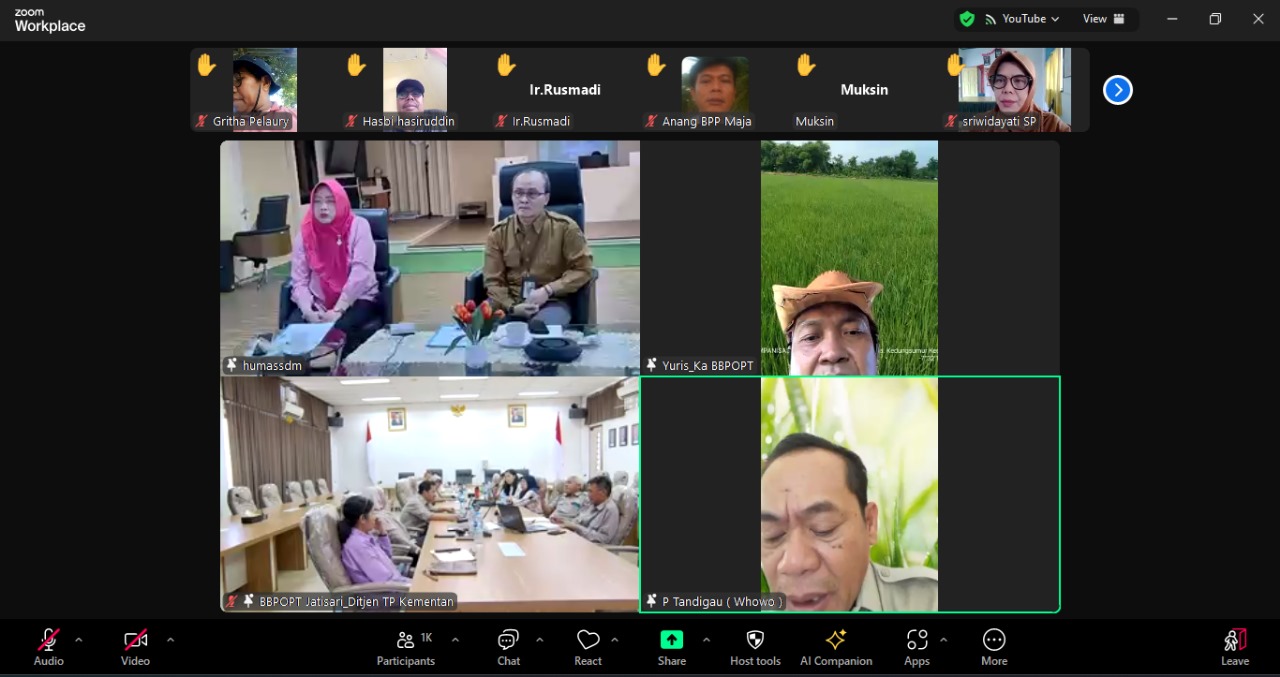Expand share options arrow next to Share
This screenshot has width=1280, height=677.
tap(706, 640)
